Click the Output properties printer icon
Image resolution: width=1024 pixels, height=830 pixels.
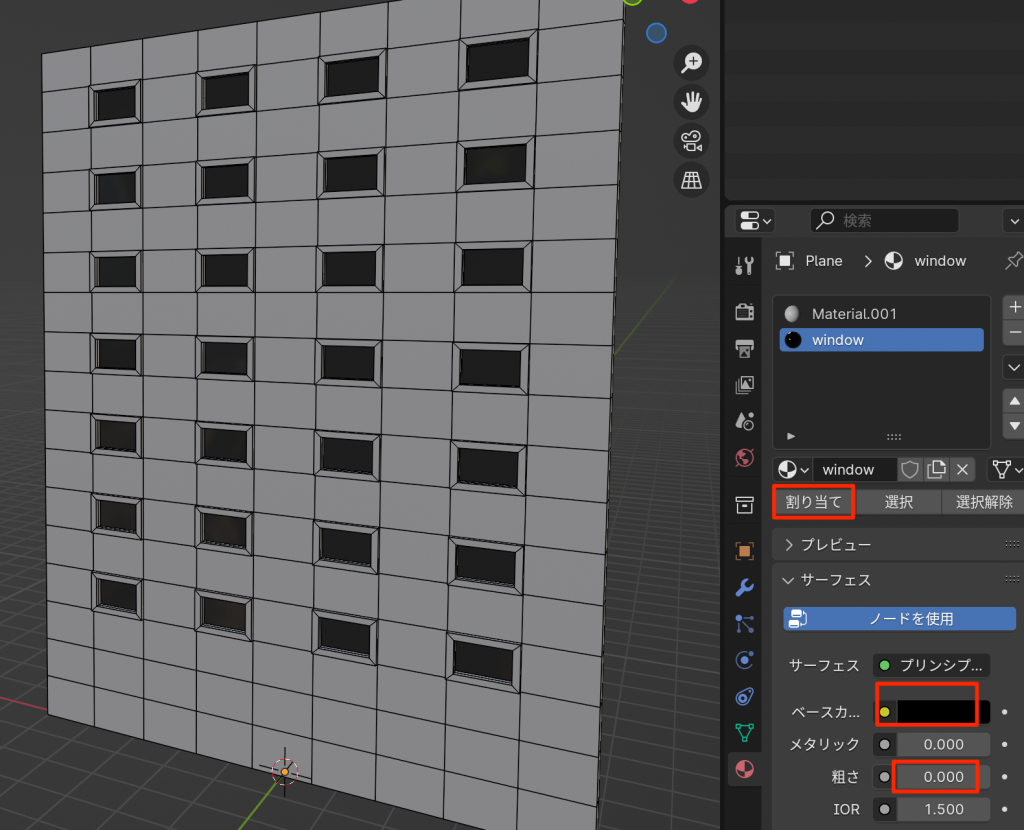(744, 349)
